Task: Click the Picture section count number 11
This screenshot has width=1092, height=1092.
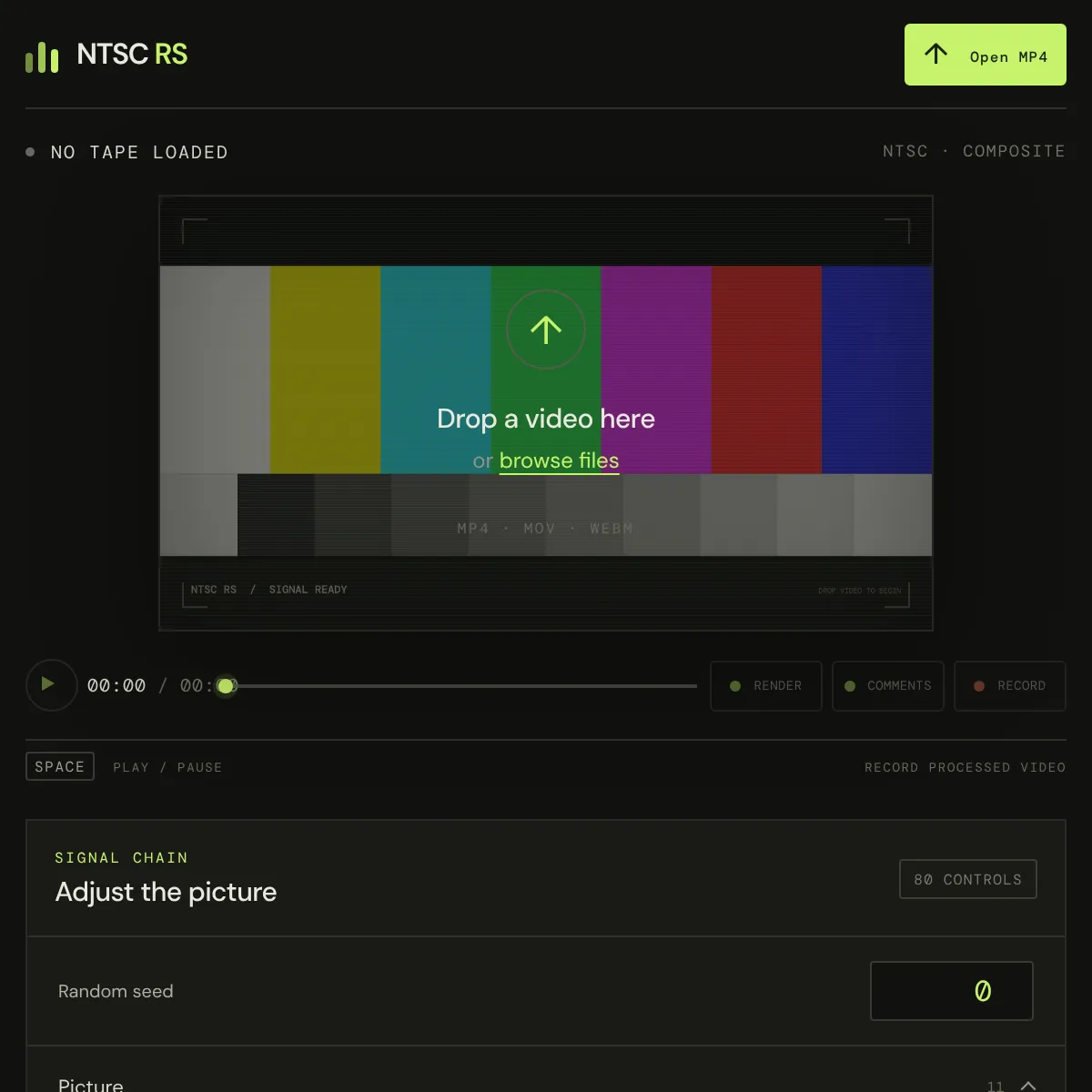Action: coord(996,1086)
